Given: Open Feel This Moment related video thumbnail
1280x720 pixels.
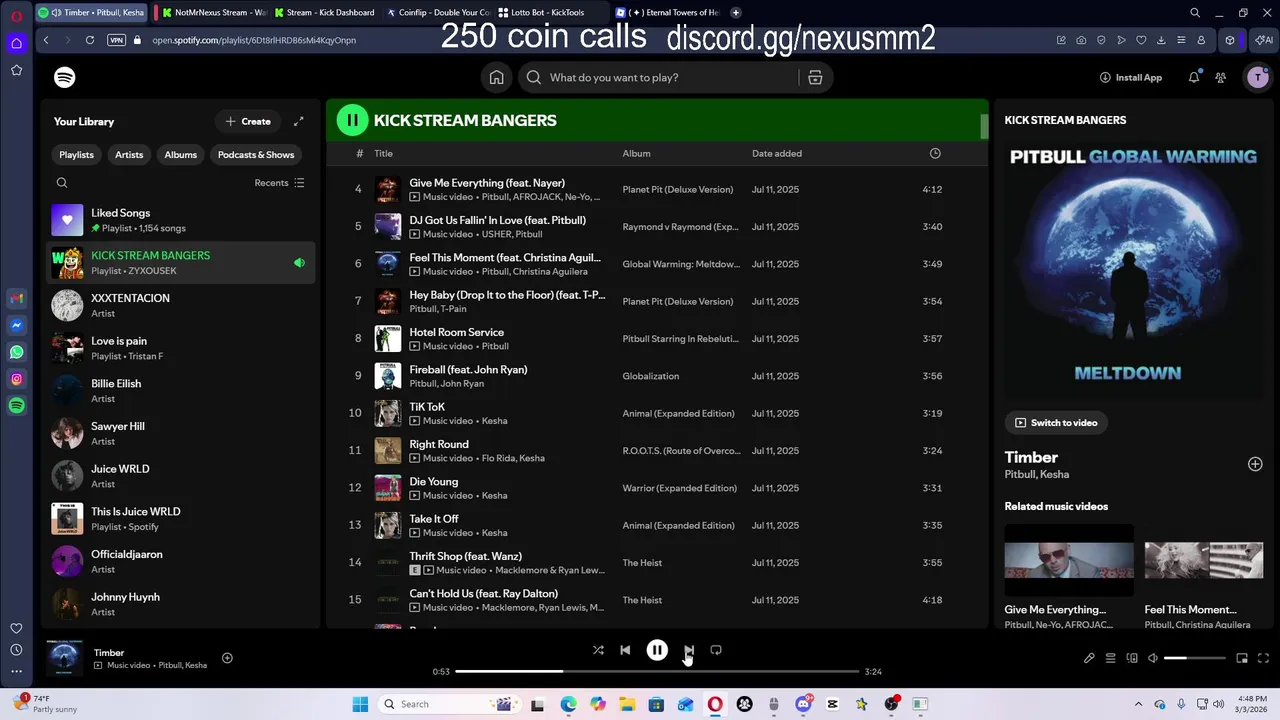Looking at the screenshot, I should [x=1204, y=560].
